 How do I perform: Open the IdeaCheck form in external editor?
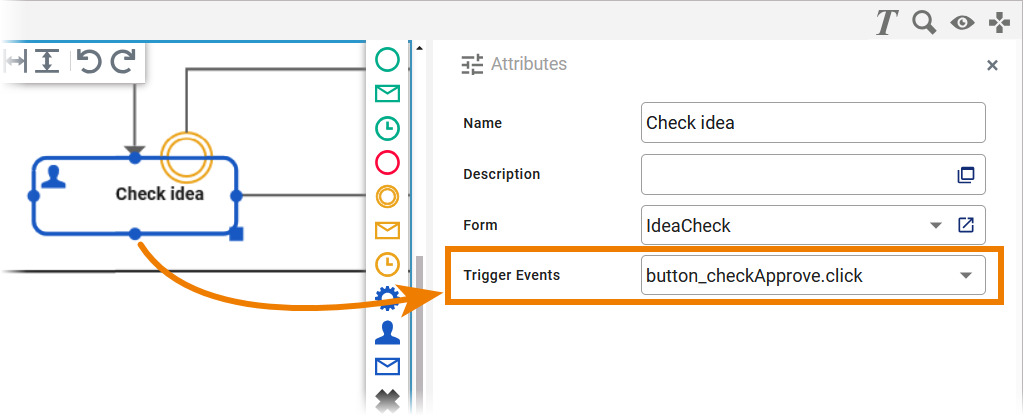click(966, 225)
